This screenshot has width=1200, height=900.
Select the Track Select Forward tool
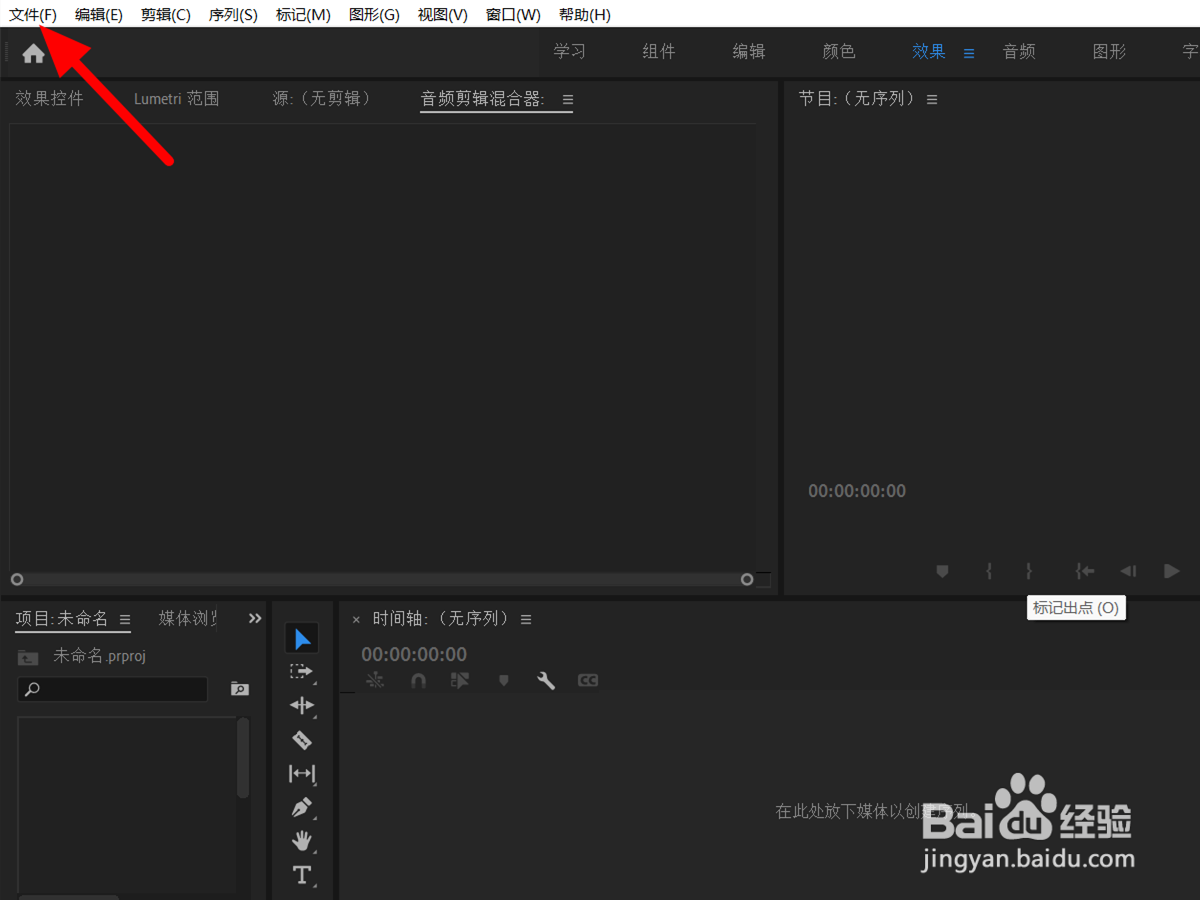click(302, 672)
